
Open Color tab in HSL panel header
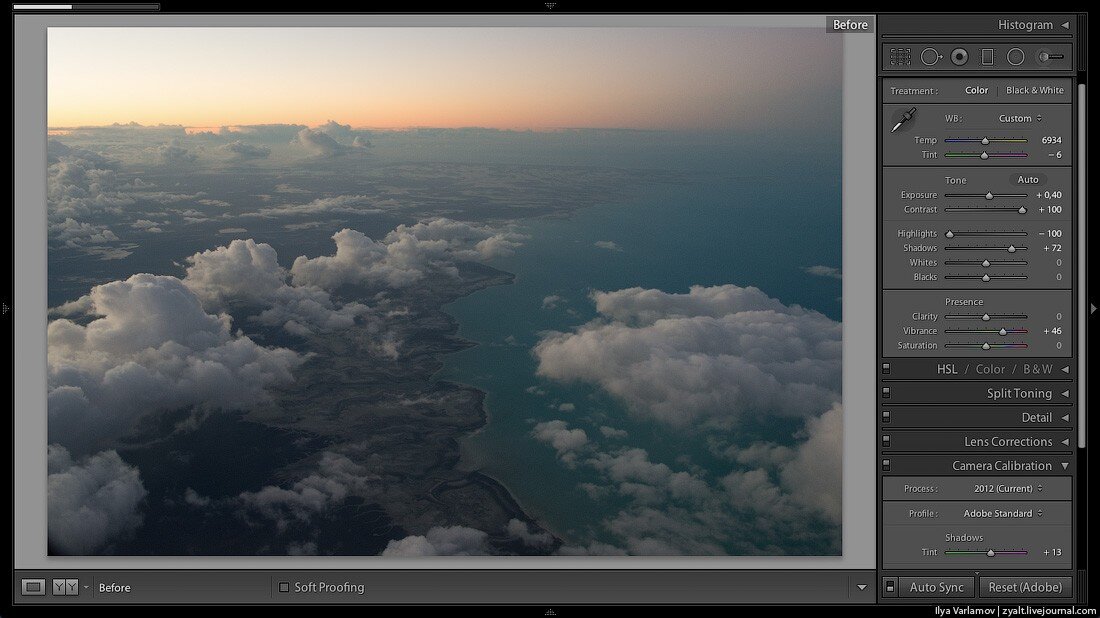click(x=990, y=369)
